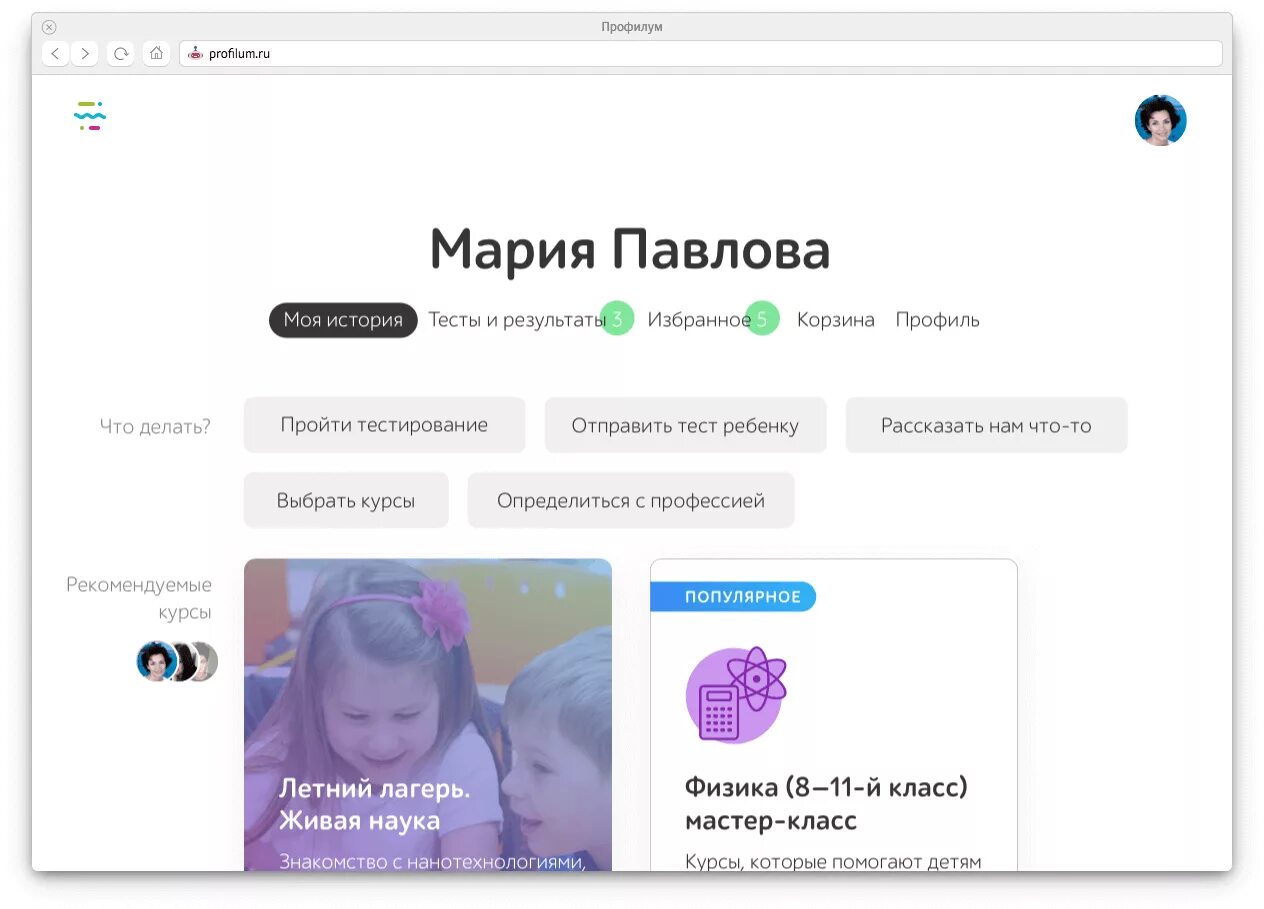Select the Моя история tab
The height and width of the screenshot is (909, 1264).
(x=343, y=320)
